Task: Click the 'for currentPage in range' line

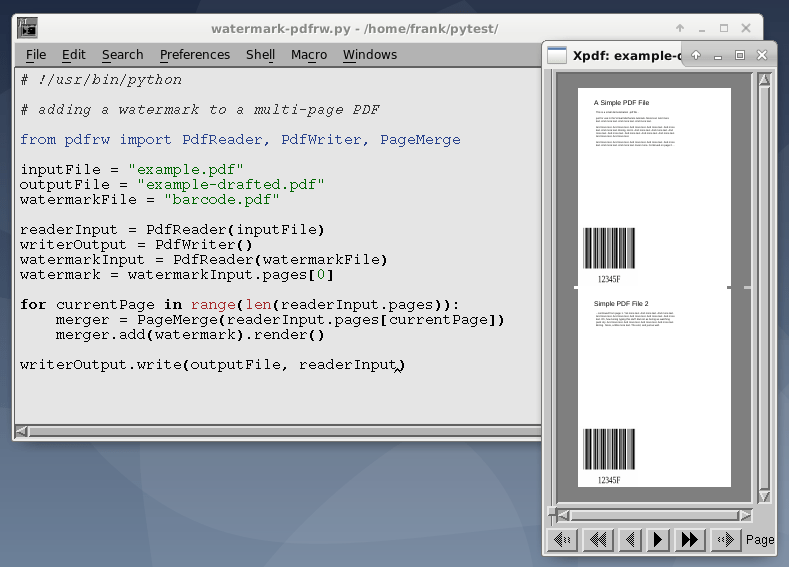Action: click(240, 305)
